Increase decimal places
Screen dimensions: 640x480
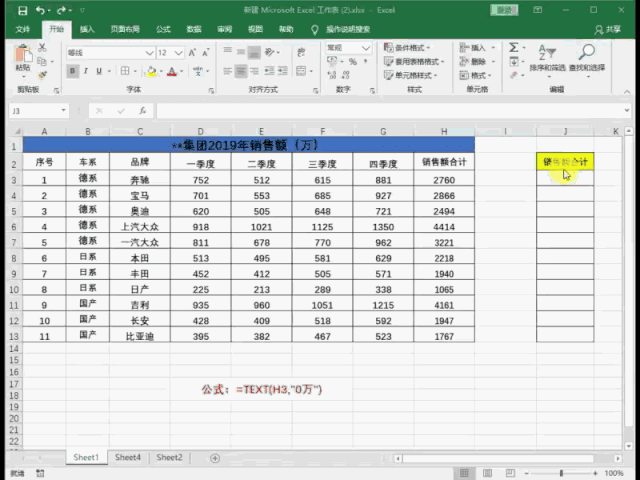[332, 75]
